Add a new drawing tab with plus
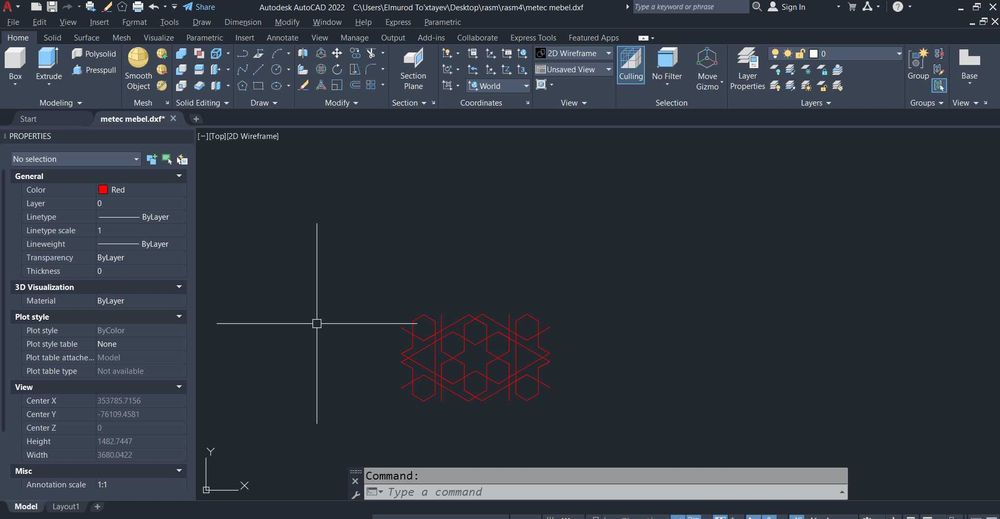 click(x=196, y=119)
